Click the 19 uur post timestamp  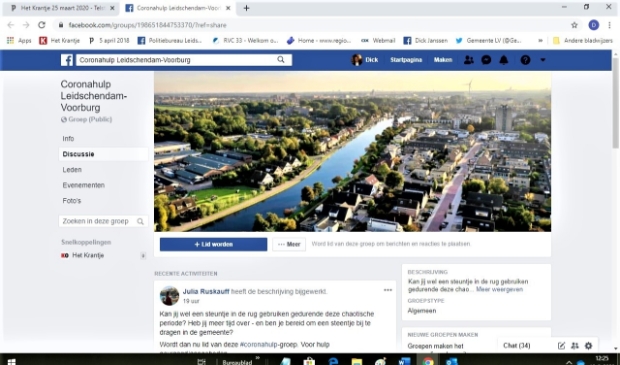191,301
